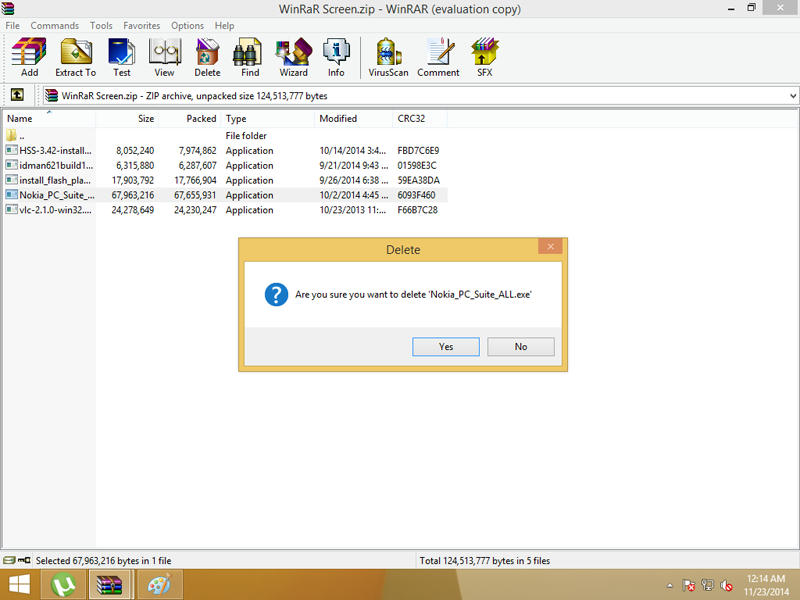Click the taskbar clock showing 12:14 AM

765,579
